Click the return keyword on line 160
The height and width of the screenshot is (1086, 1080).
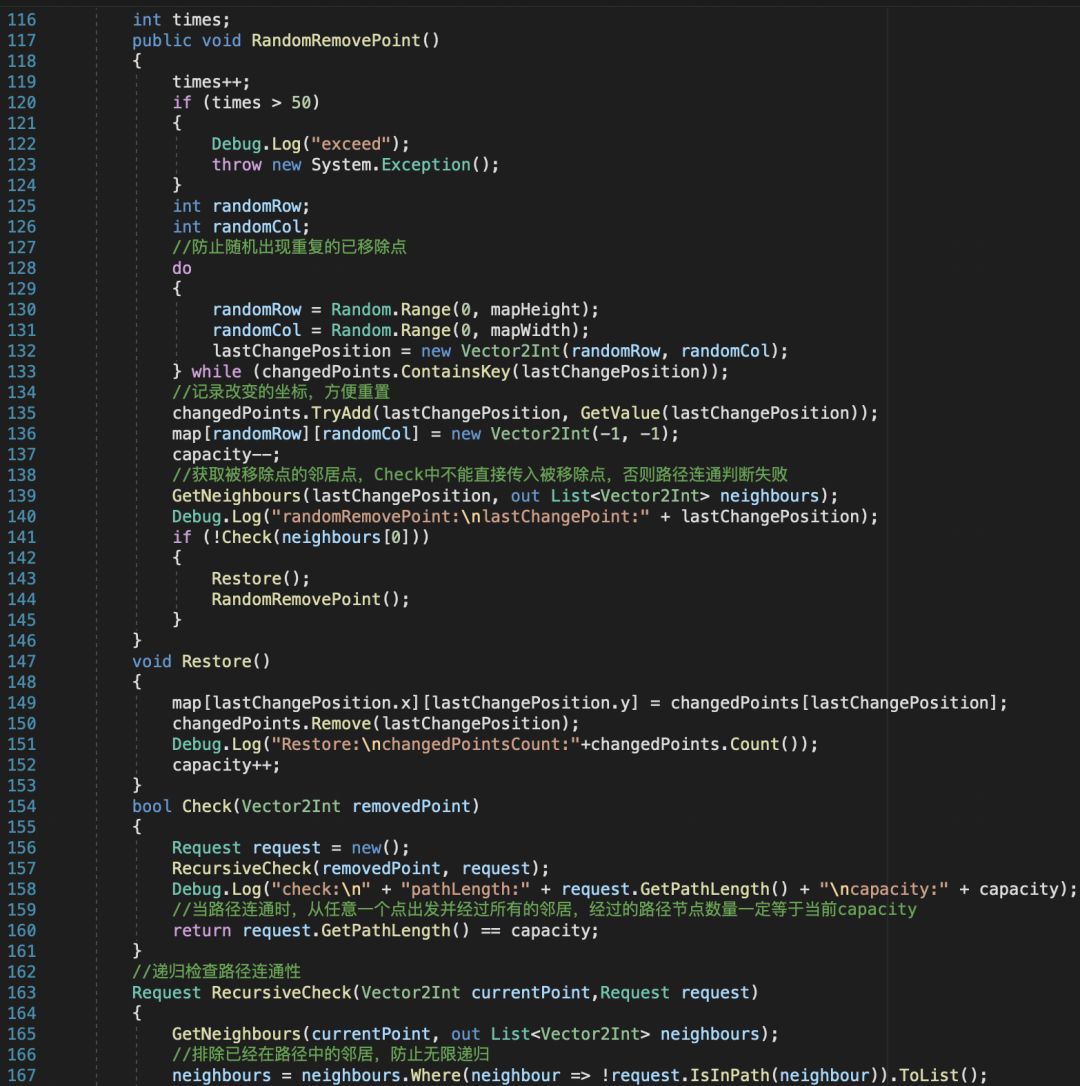pos(201,931)
